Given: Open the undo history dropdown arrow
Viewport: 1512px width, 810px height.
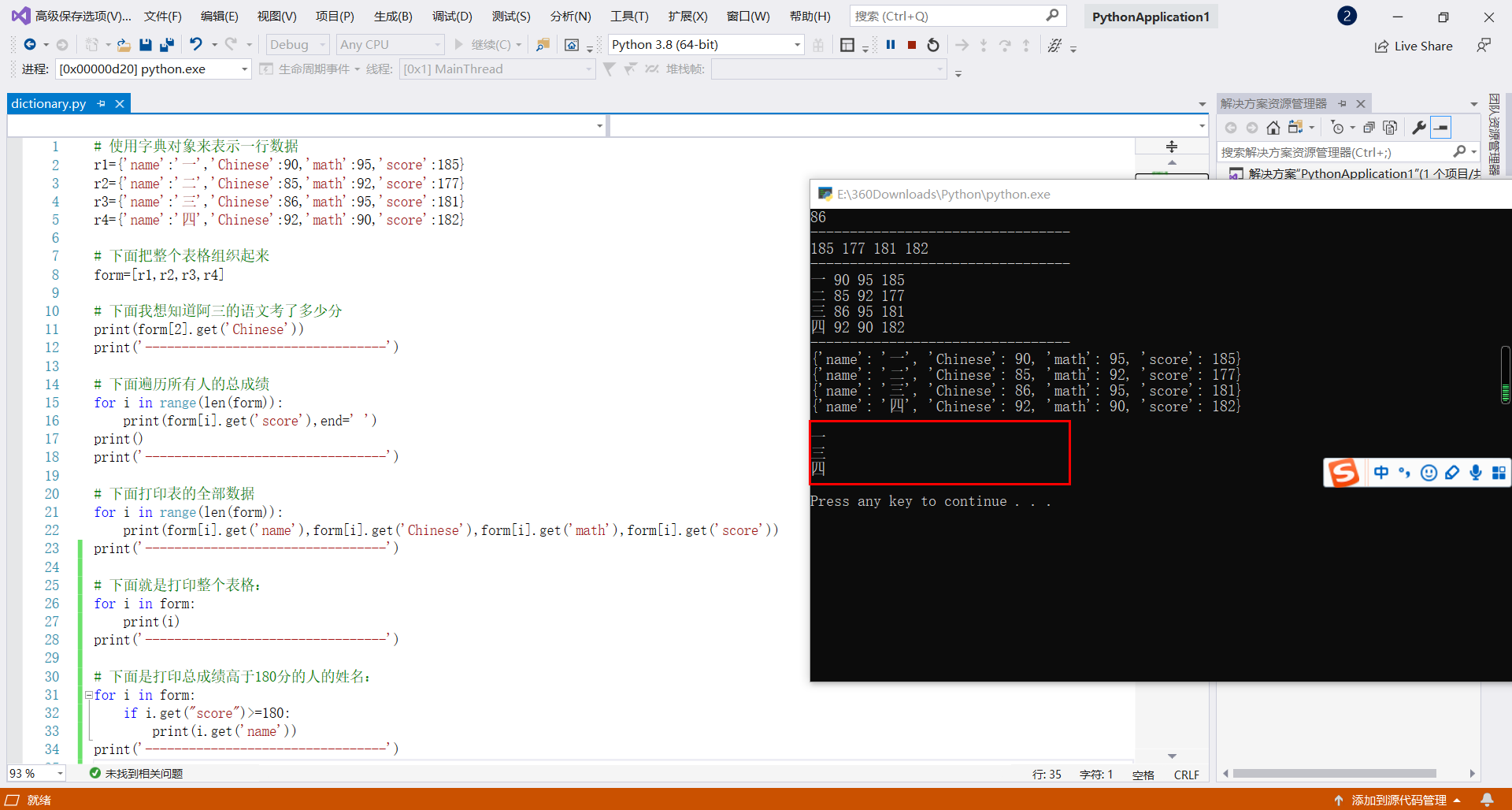Looking at the screenshot, I should [214, 45].
